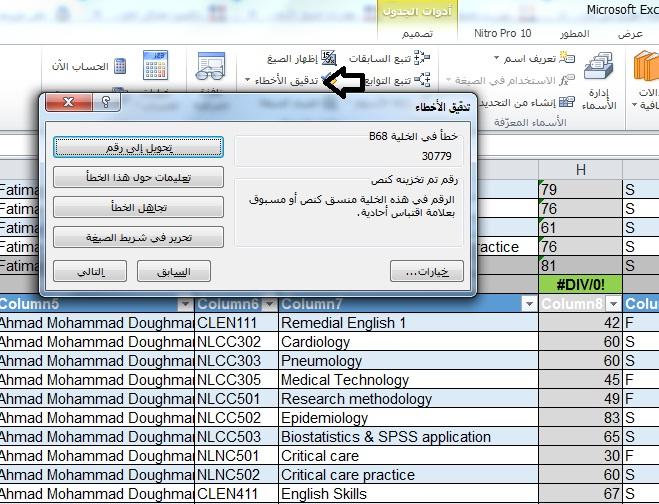Select course code CLEN111 cell

tap(237, 323)
